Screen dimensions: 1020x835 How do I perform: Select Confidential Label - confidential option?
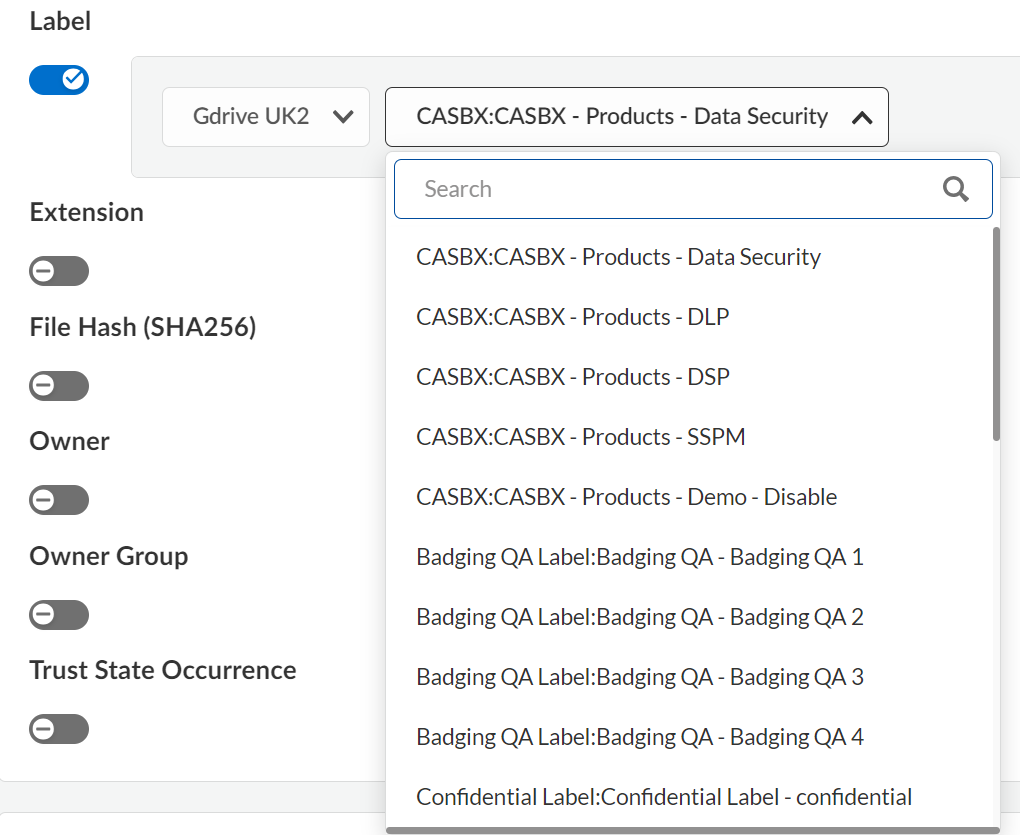point(663,797)
